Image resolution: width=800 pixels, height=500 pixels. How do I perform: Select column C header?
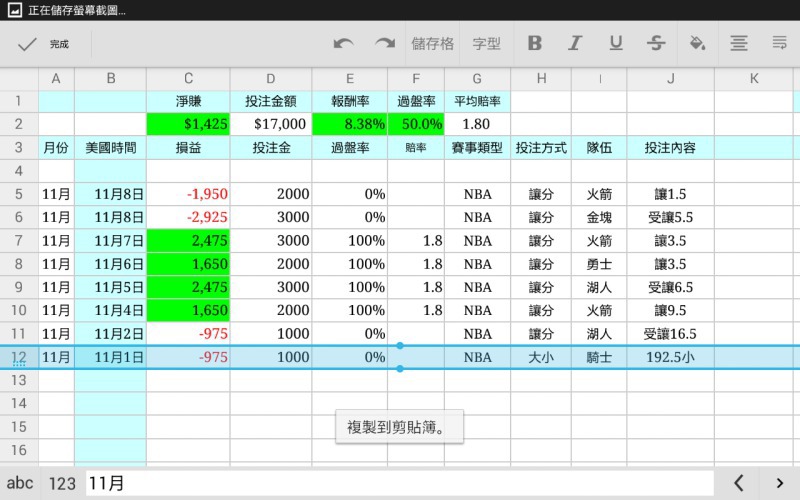click(x=188, y=79)
